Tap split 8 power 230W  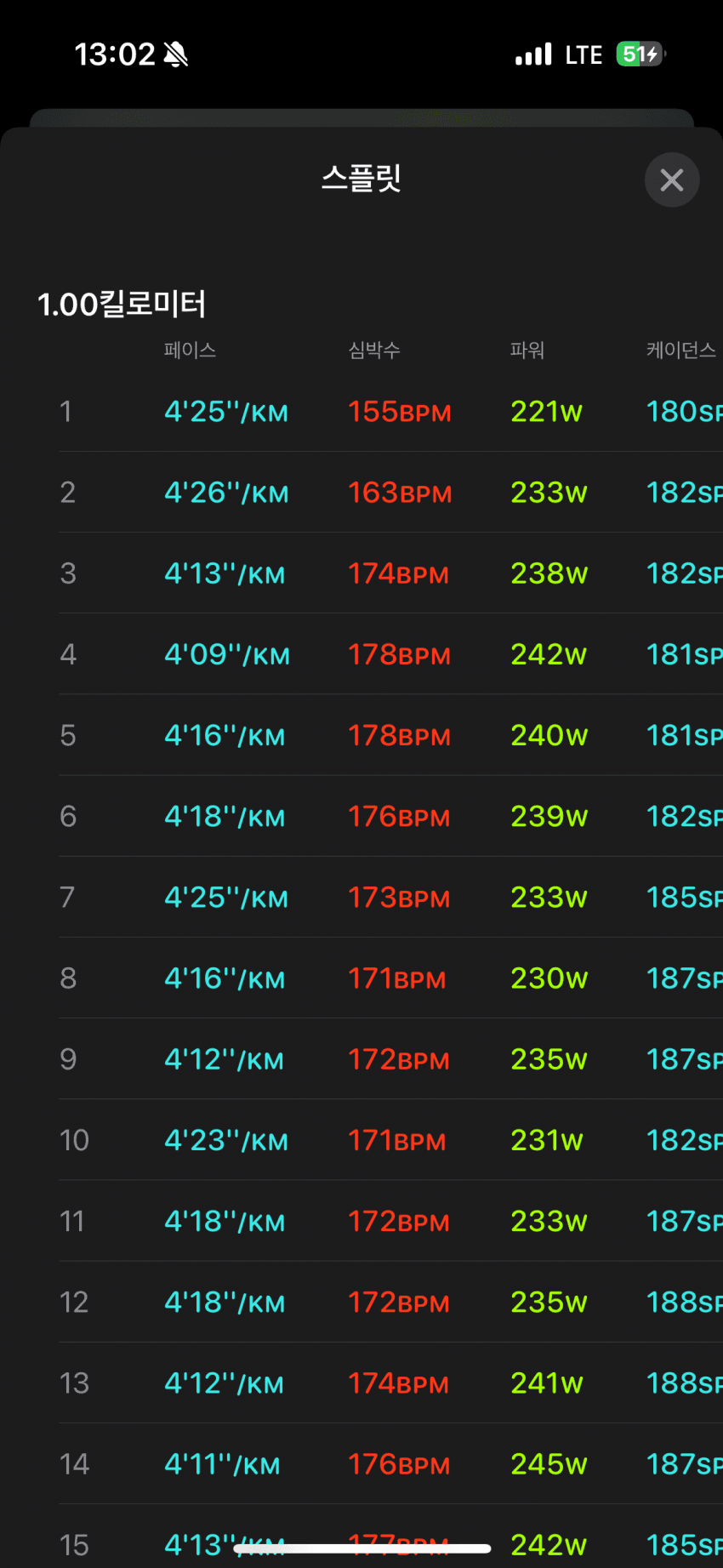pyautogui.click(x=549, y=978)
